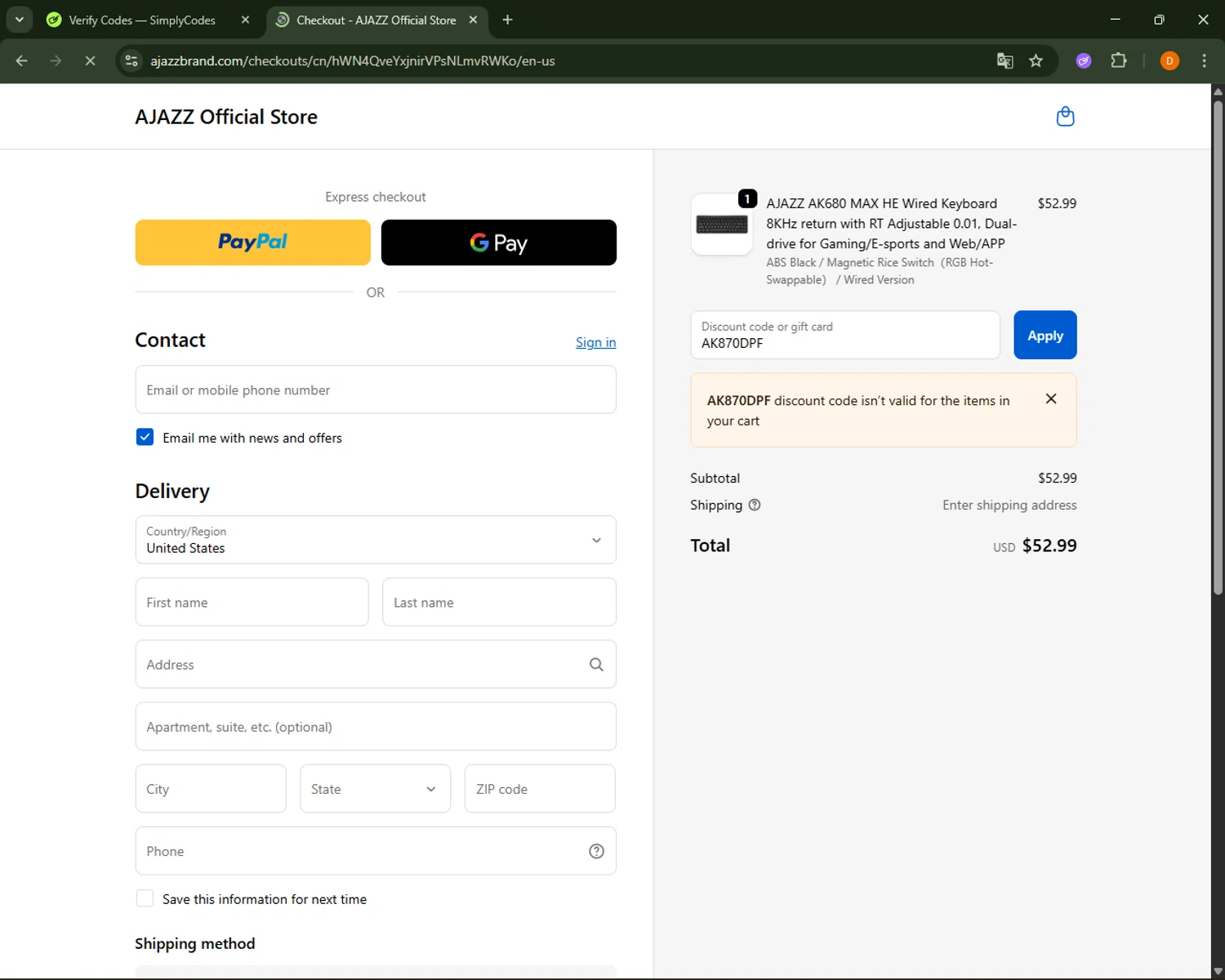1225x980 pixels.
Task: Toggle Email me with news and offers
Action: pyautogui.click(x=145, y=437)
